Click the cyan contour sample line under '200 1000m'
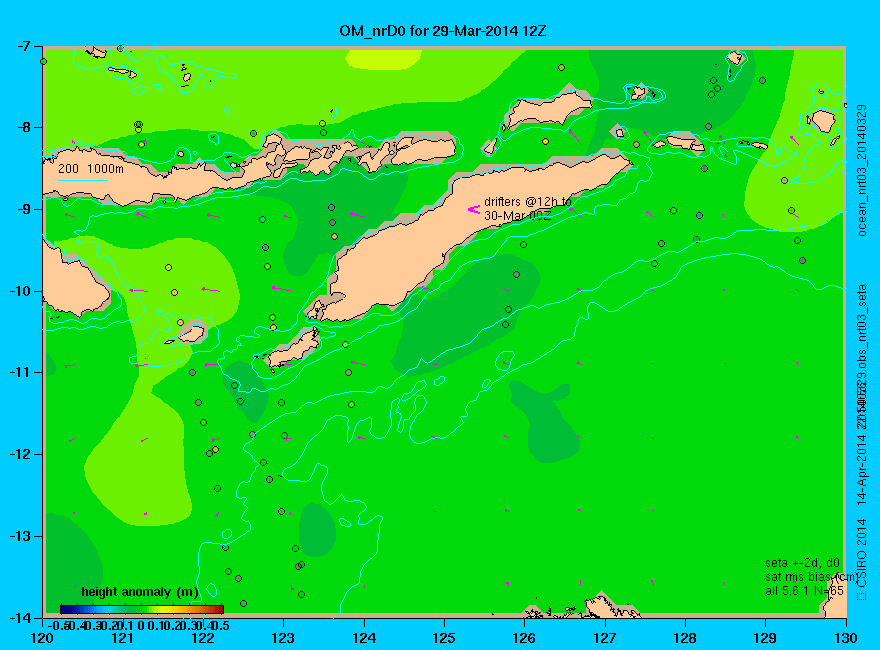This screenshot has height=650, width=880. pyautogui.click(x=82, y=180)
